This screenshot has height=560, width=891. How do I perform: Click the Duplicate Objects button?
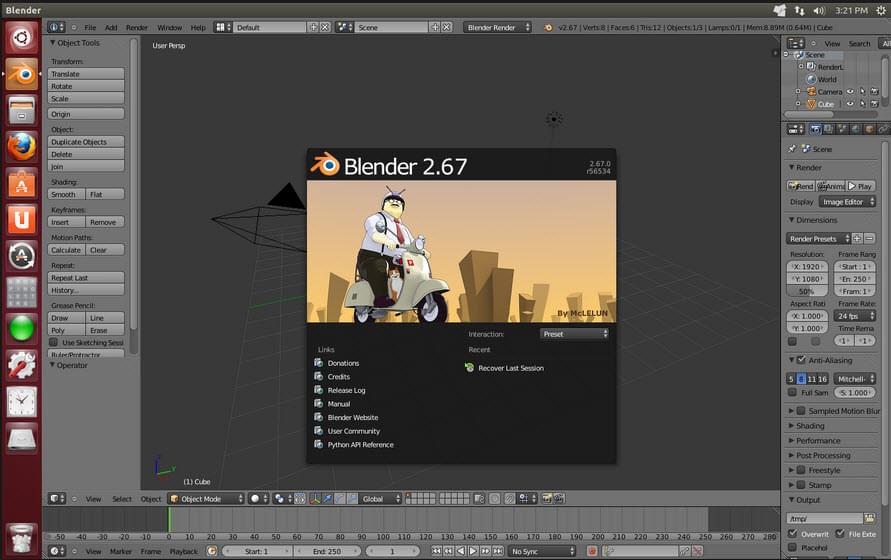tap(86, 142)
